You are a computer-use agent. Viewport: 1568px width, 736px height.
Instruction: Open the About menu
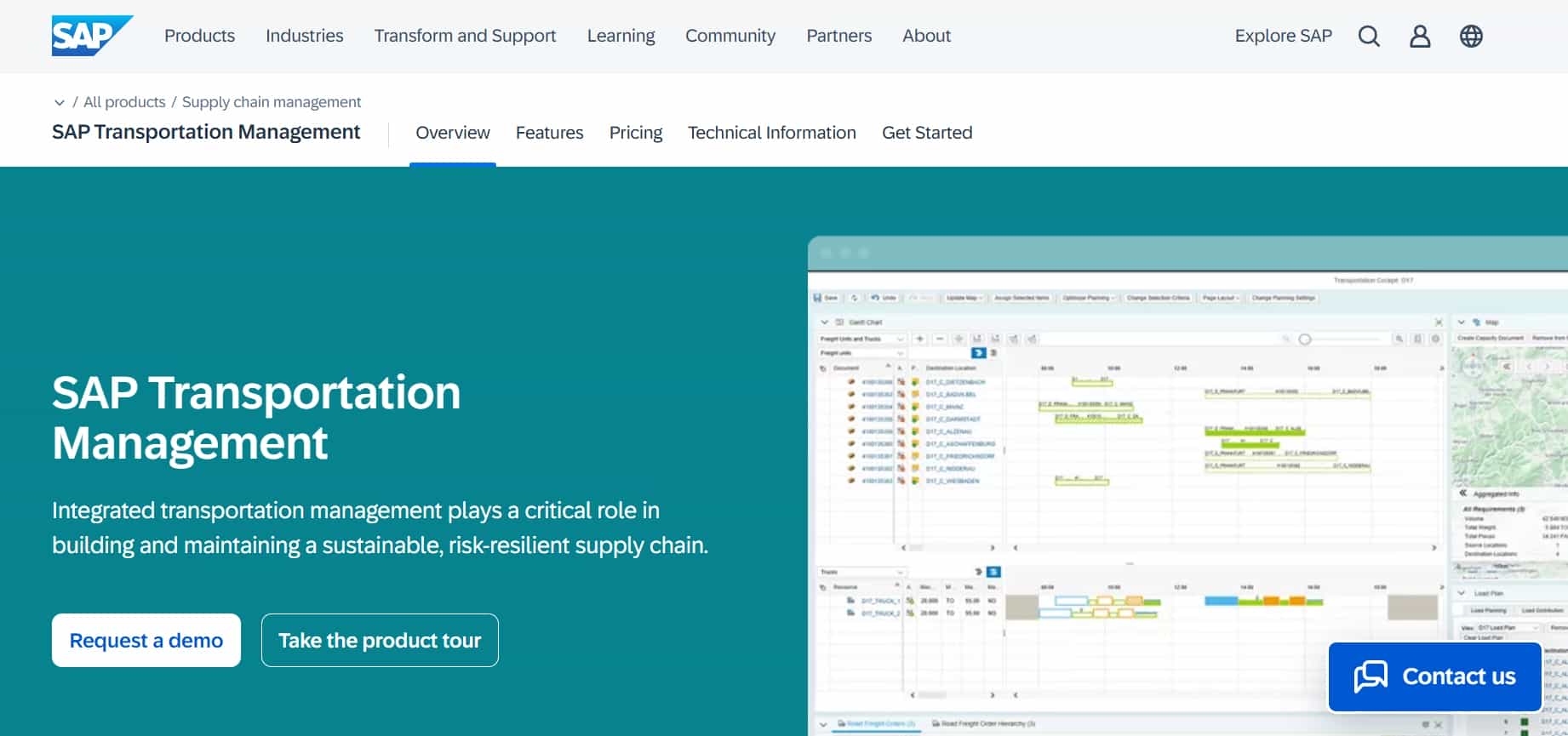(927, 36)
